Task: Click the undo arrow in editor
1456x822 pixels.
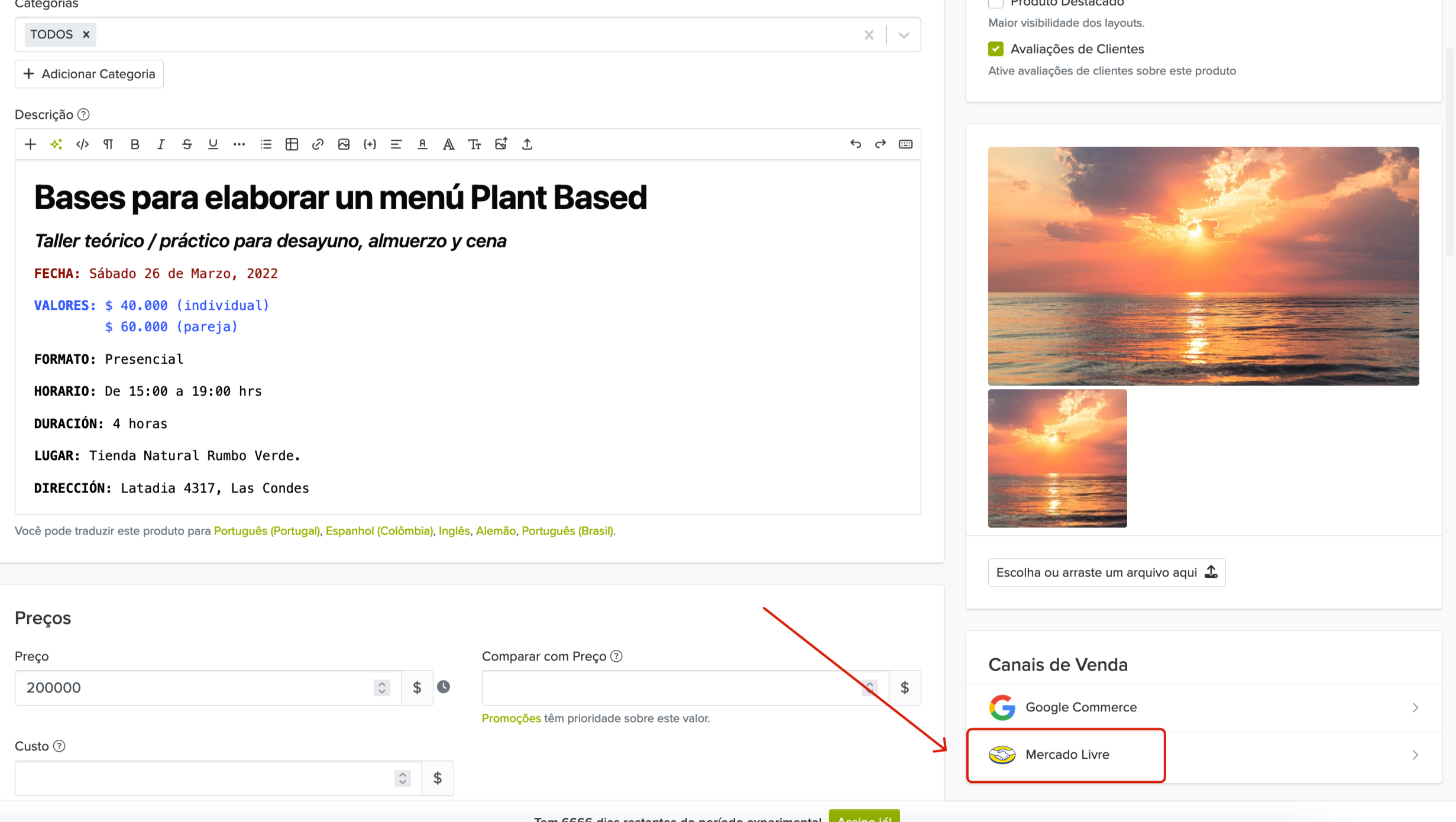Action: click(x=855, y=144)
